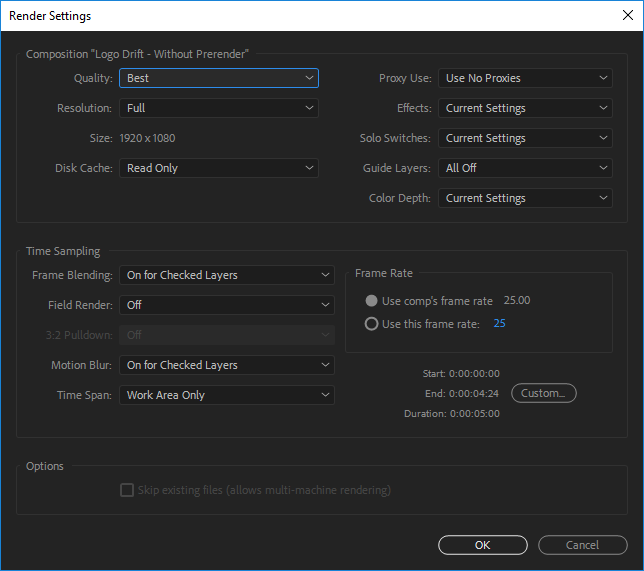This screenshot has width=644, height=571.
Task: Confirm settings with the OK button
Action: click(483, 545)
